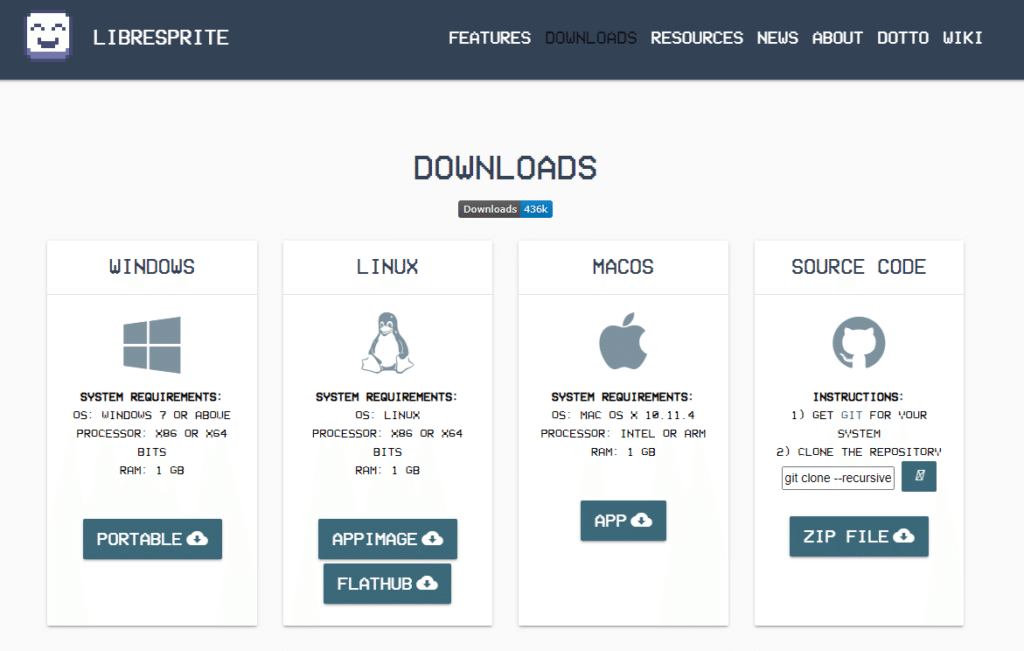Click the Linux Tux penguin icon
Screen dimensions: 1024x651
pos(387,343)
